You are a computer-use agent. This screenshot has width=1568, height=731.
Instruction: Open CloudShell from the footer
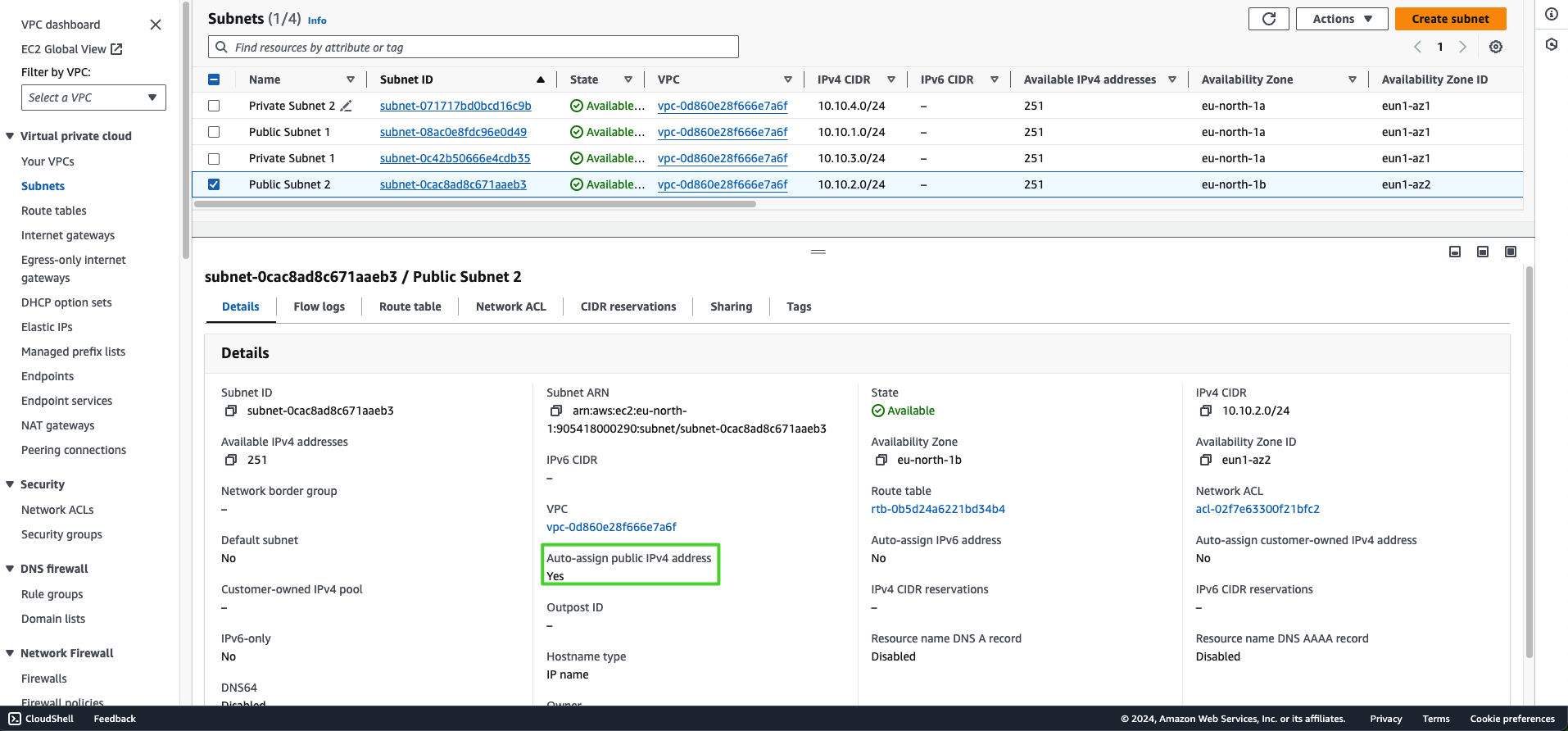[41, 719]
